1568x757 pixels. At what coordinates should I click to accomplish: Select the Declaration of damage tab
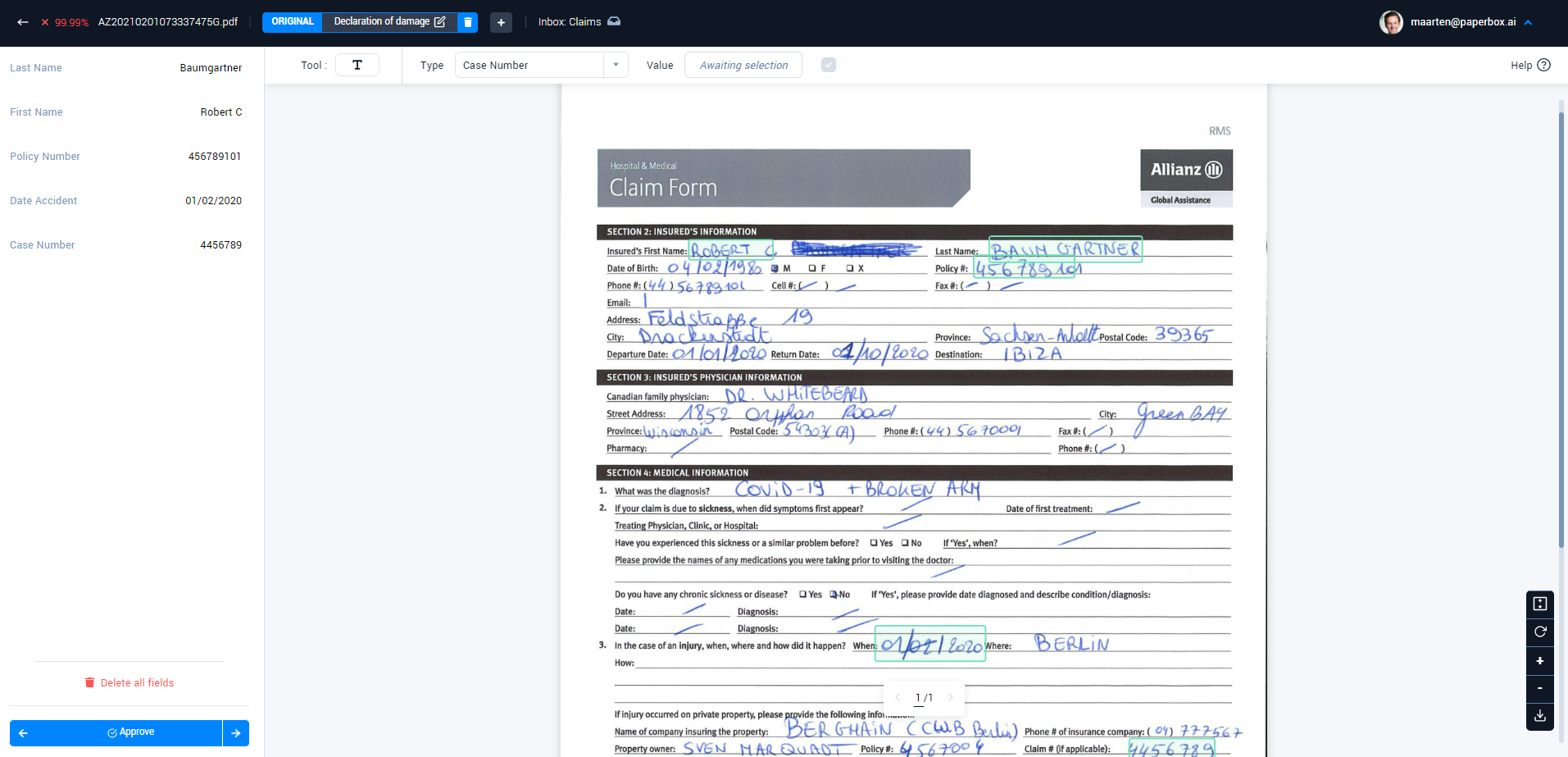tap(382, 22)
